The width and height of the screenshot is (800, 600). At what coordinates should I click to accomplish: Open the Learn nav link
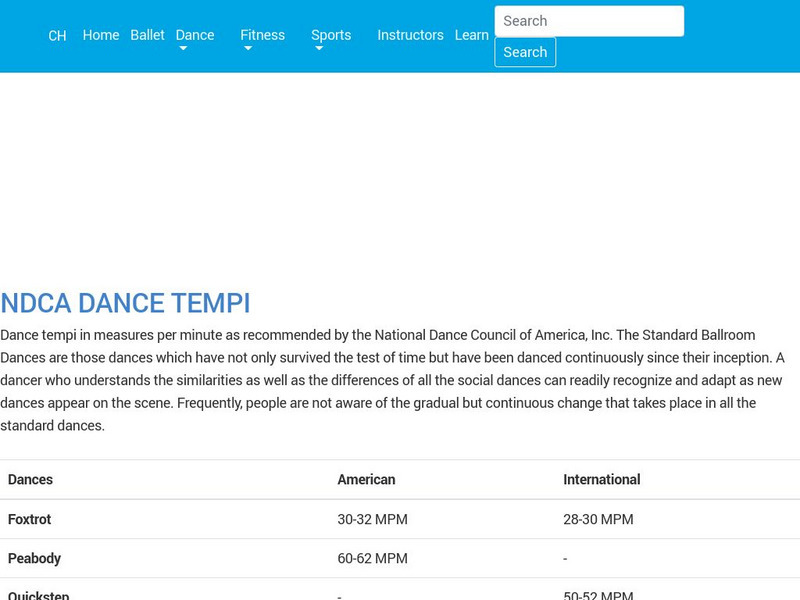[x=471, y=35]
